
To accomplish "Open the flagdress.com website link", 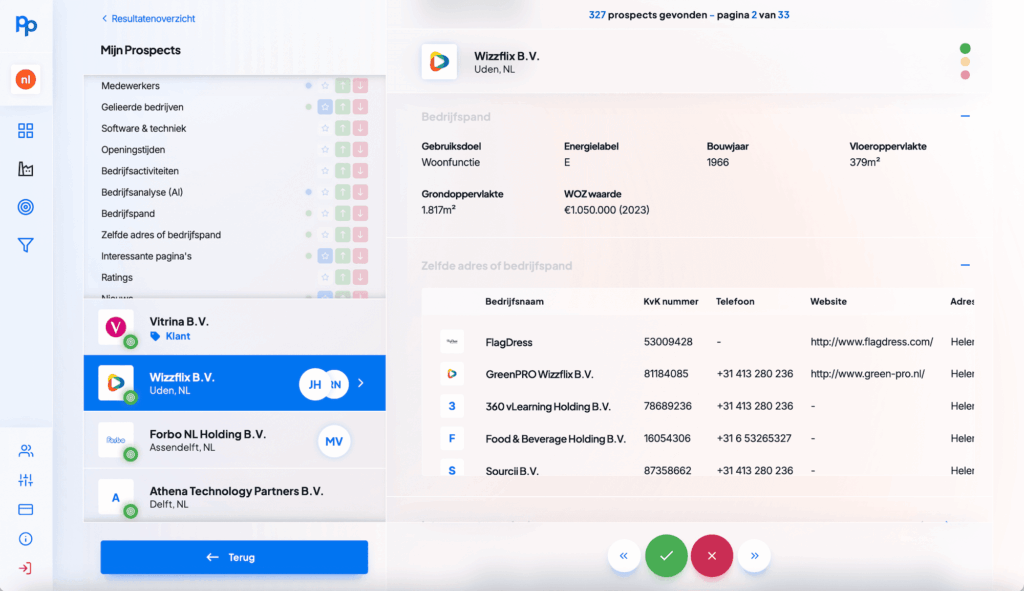I will click(x=871, y=342).
